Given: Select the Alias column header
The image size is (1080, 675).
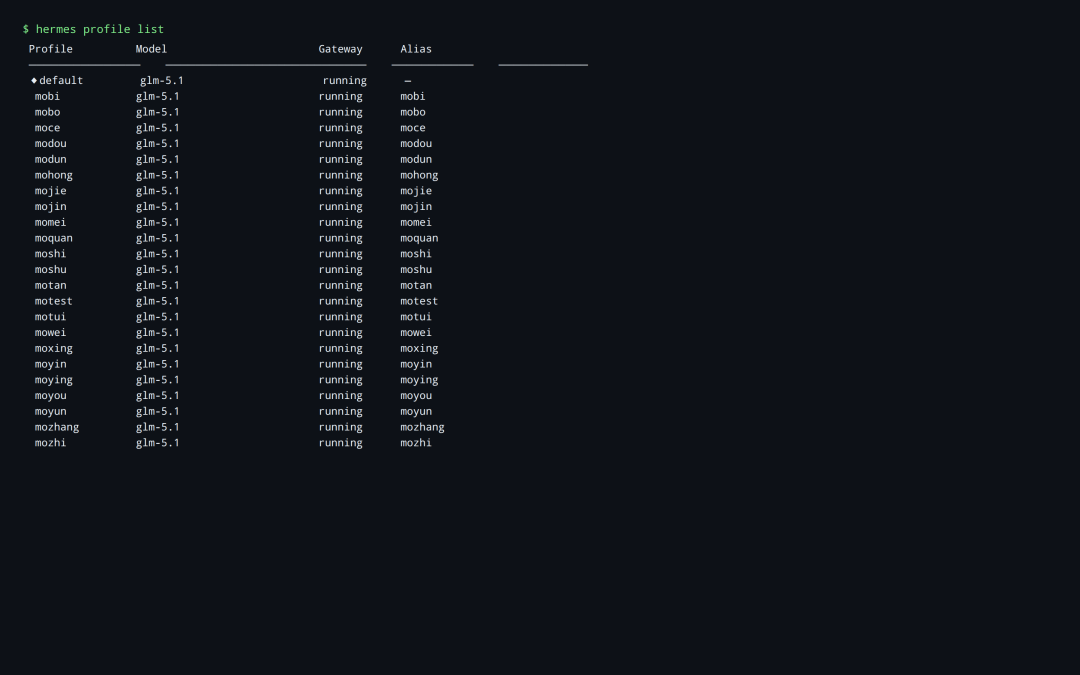Looking at the screenshot, I should (415, 48).
